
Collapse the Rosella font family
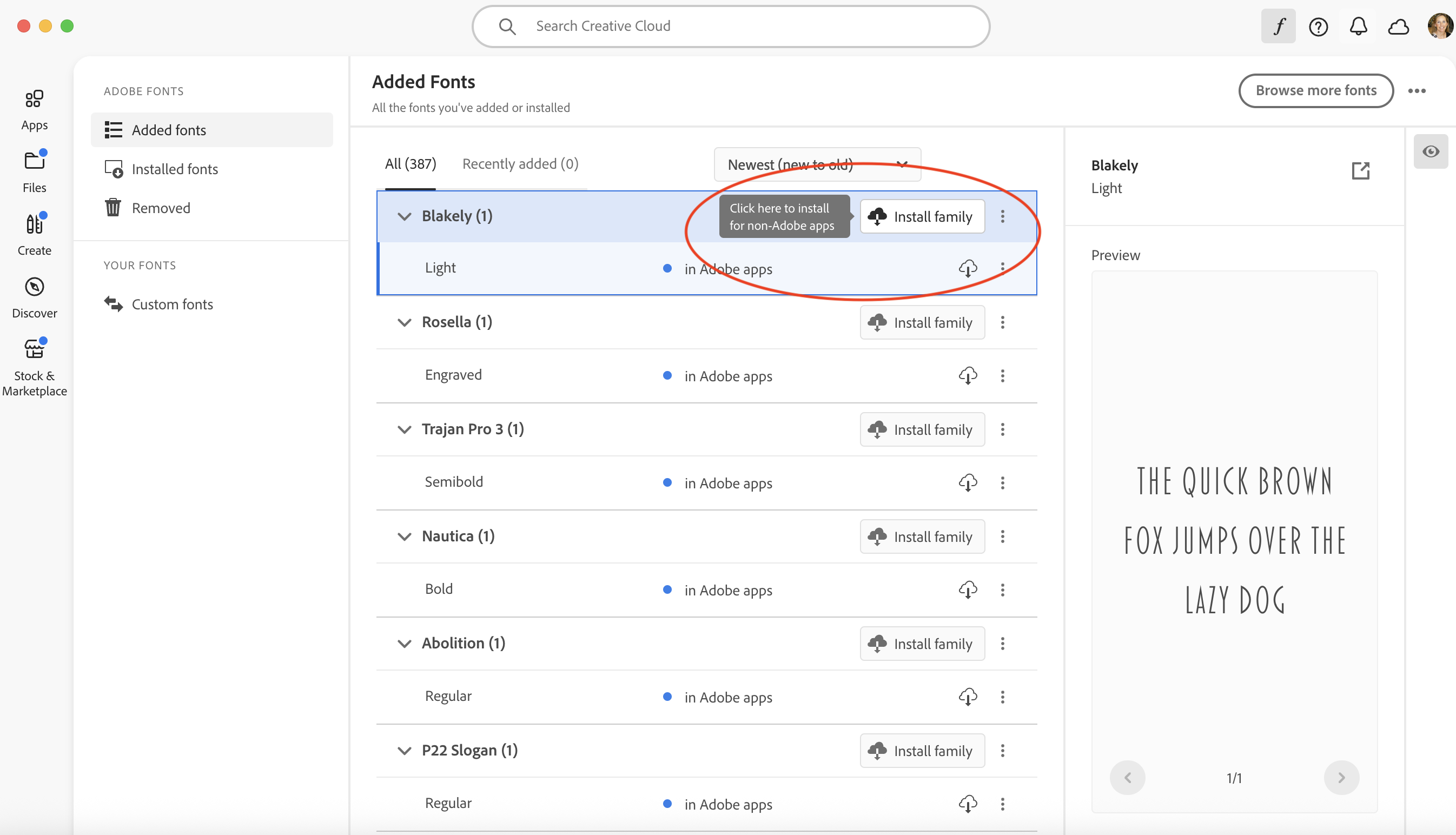click(404, 322)
